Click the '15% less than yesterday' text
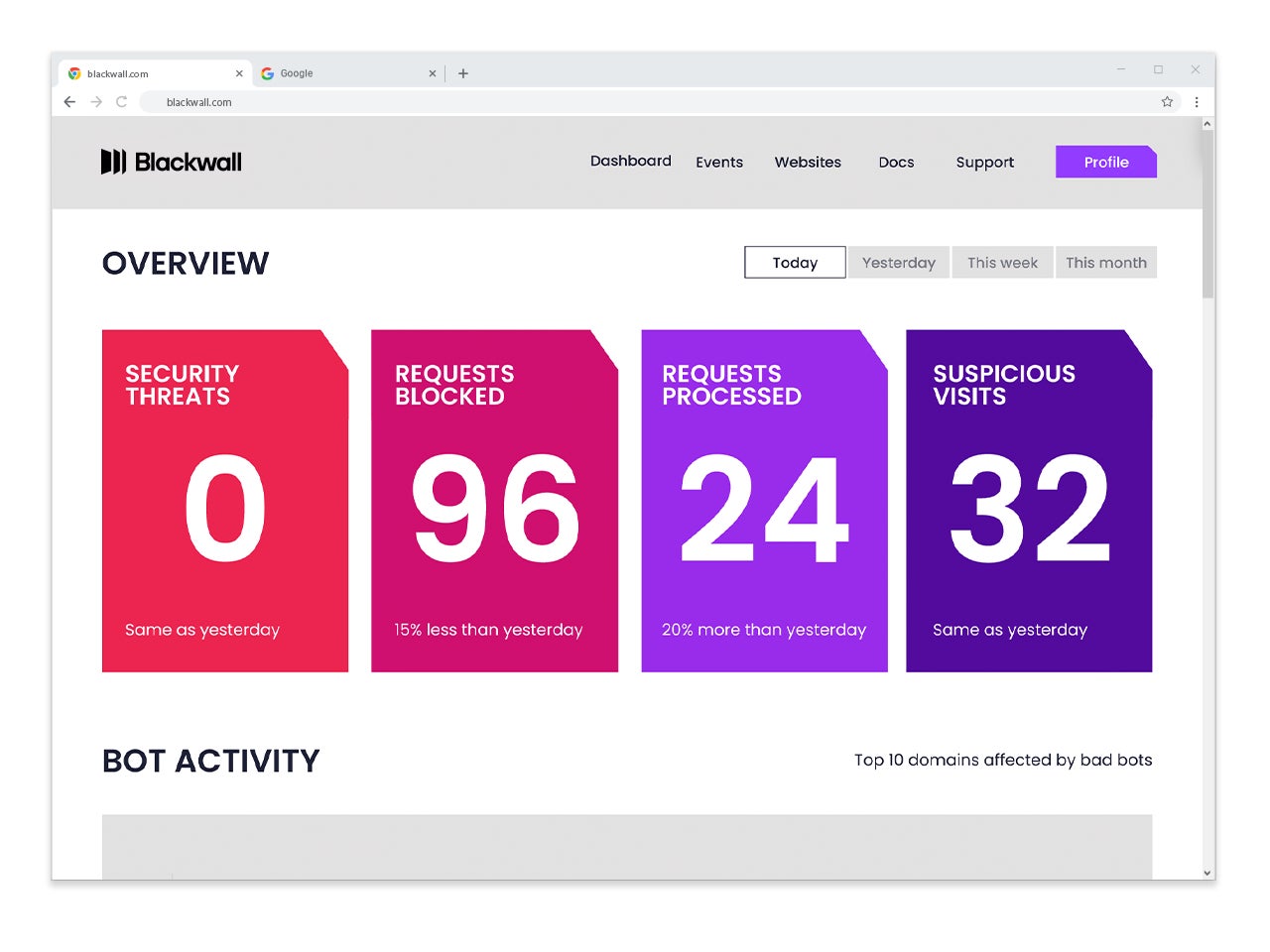Image resolution: width=1270 pixels, height=952 pixels. pyautogui.click(x=488, y=630)
